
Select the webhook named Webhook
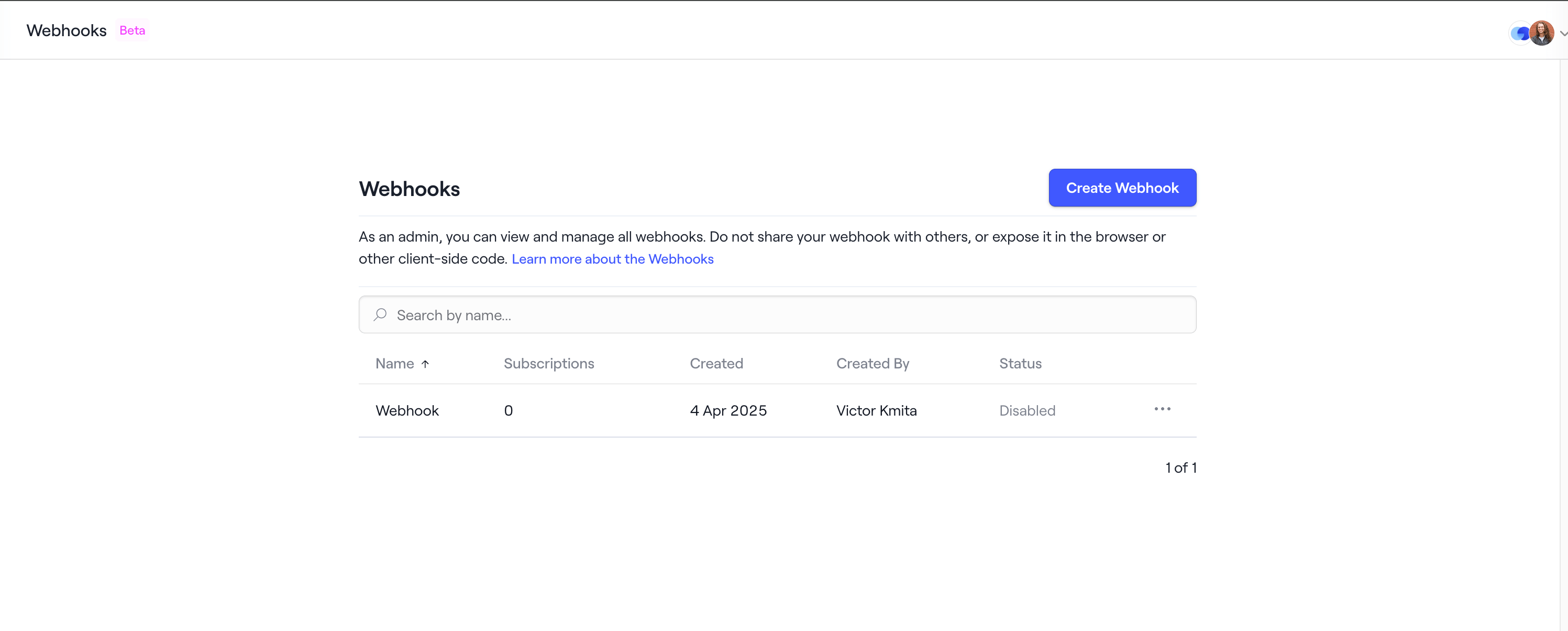[x=406, y=410]
